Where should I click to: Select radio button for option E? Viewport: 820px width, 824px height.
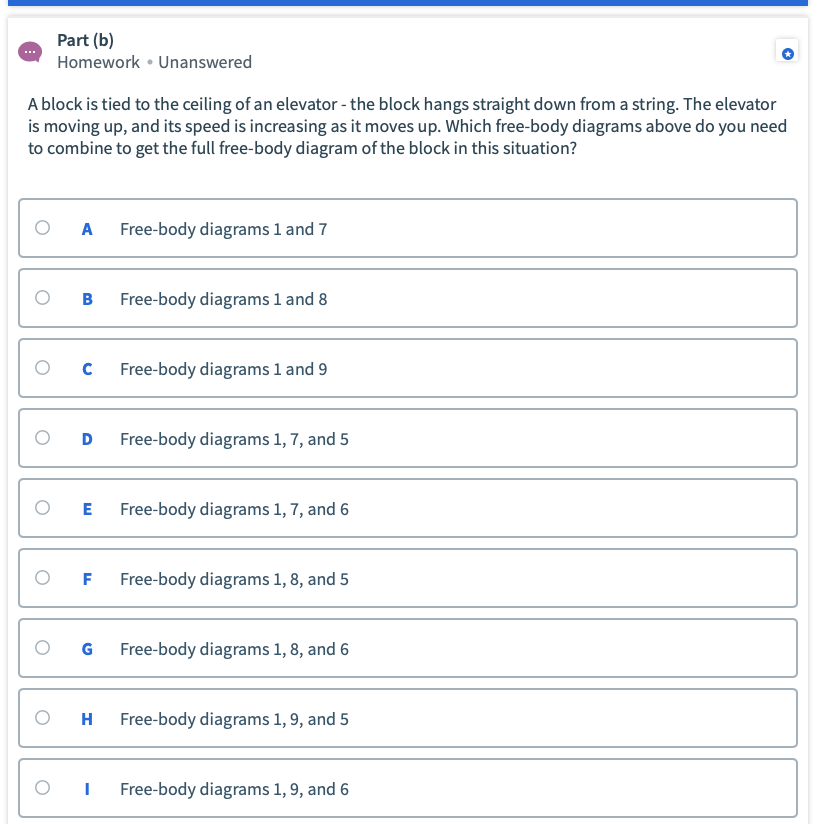point(43,507)
